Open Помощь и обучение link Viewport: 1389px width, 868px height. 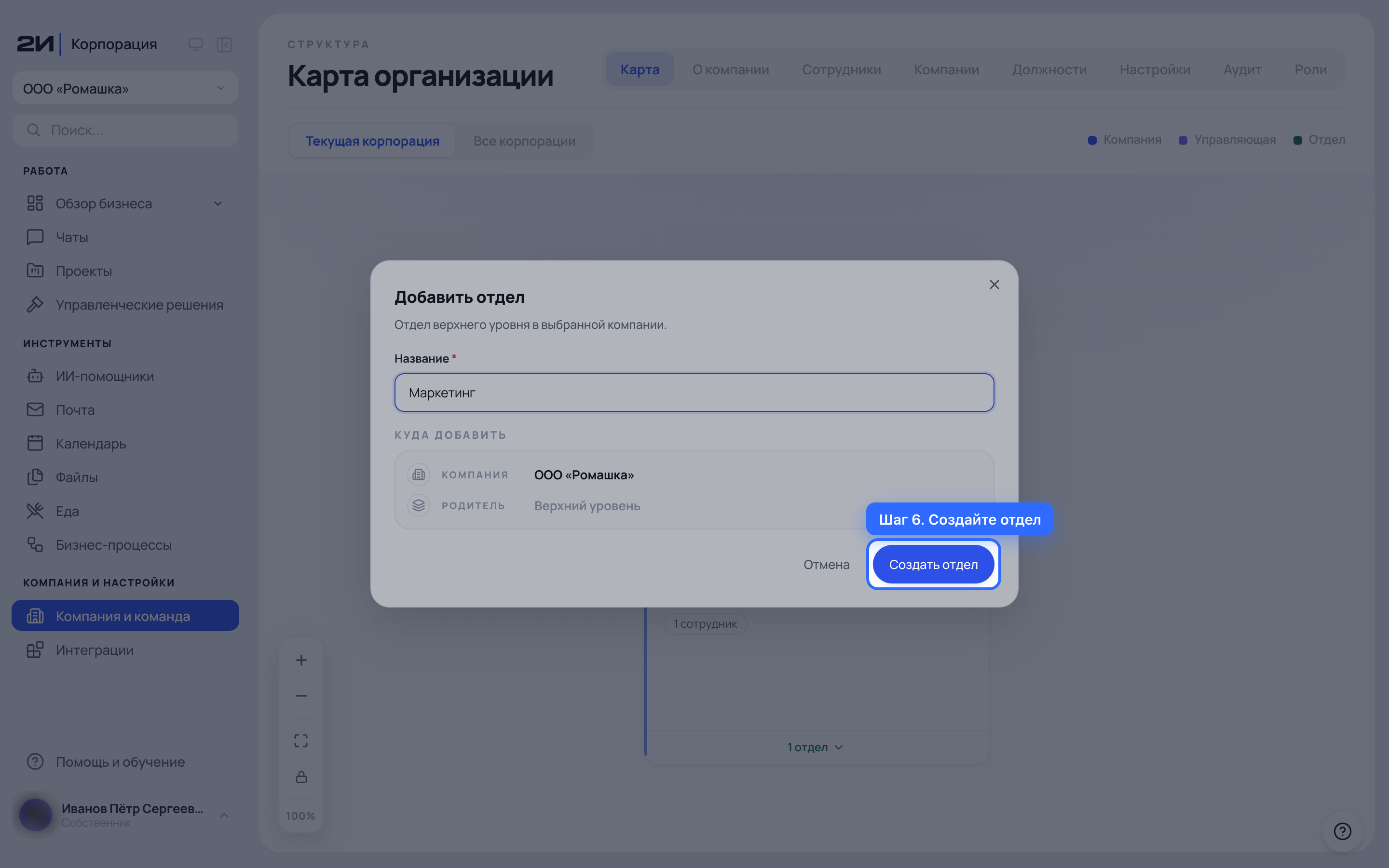[x=125, y=762]
